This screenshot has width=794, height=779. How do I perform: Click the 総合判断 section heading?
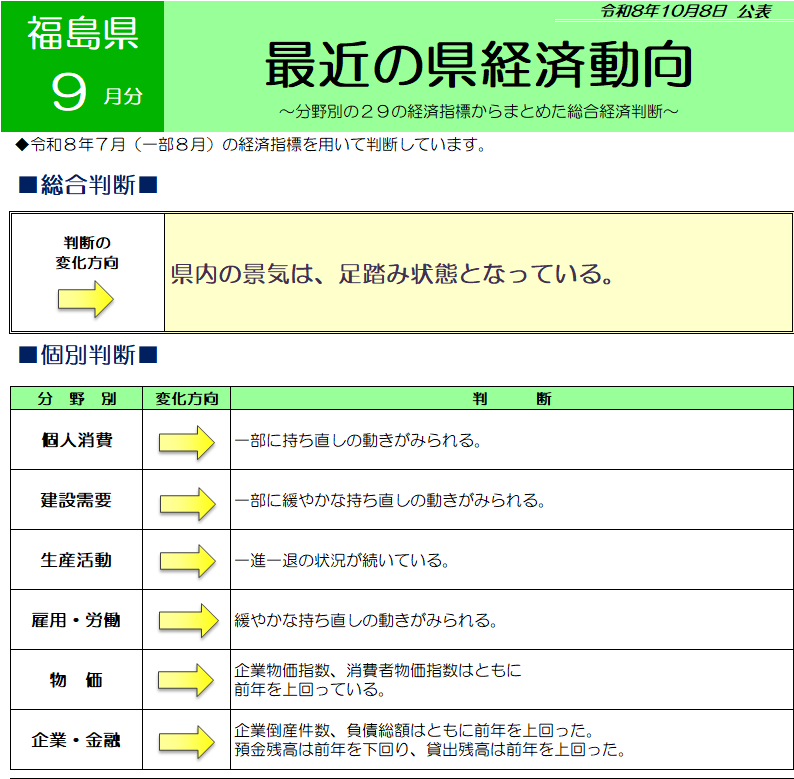(x=88, y=185)
